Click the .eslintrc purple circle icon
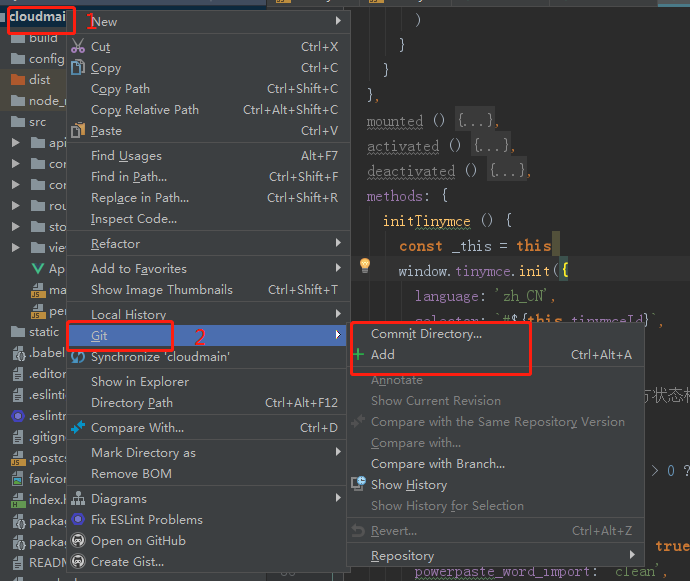Screen dimensions: 690x581 (18, 416)
